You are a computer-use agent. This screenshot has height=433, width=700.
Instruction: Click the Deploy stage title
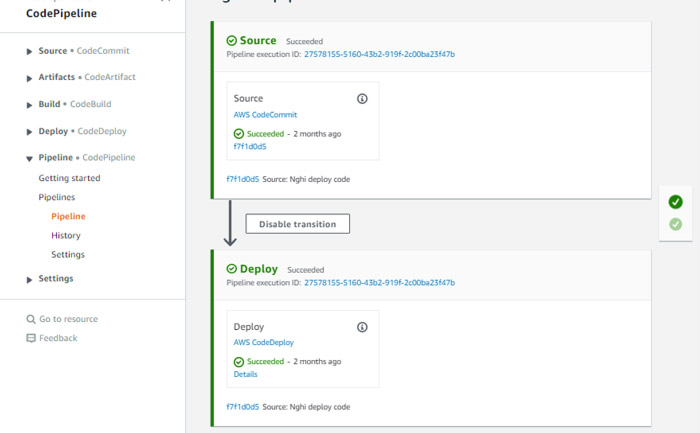tap(259, 269)
